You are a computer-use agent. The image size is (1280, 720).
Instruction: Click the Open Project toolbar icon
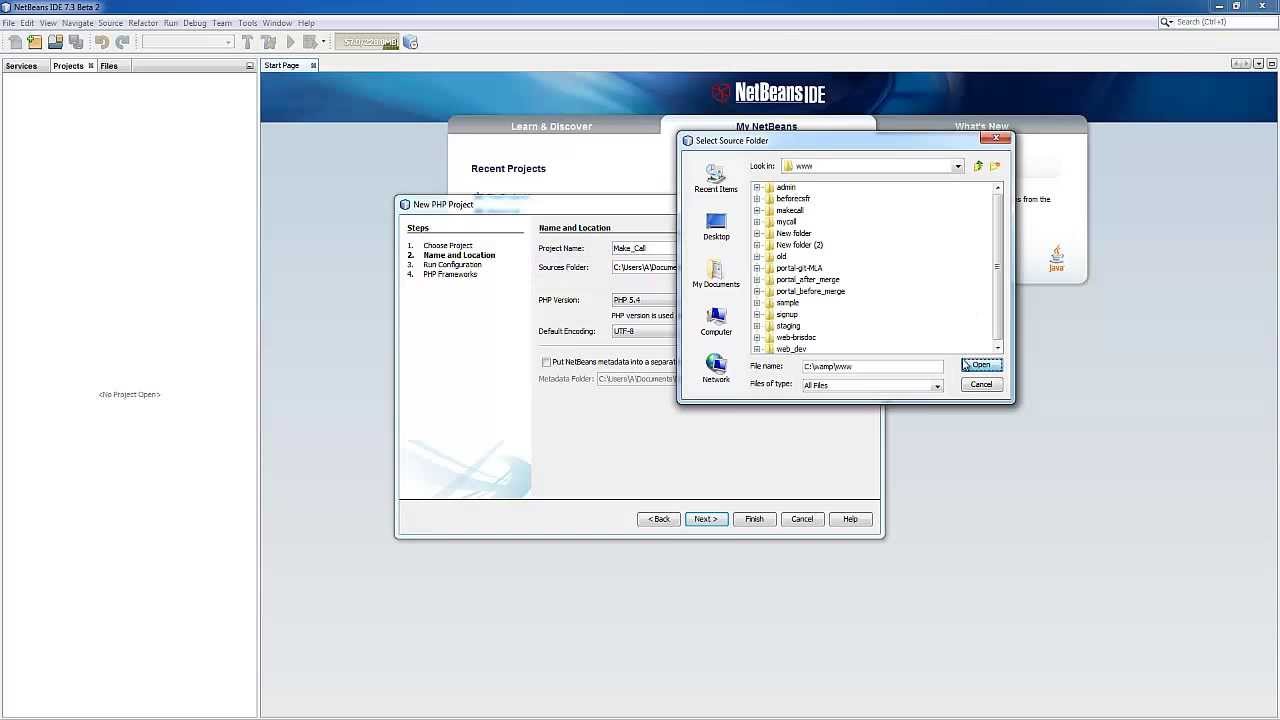[55, 42]
